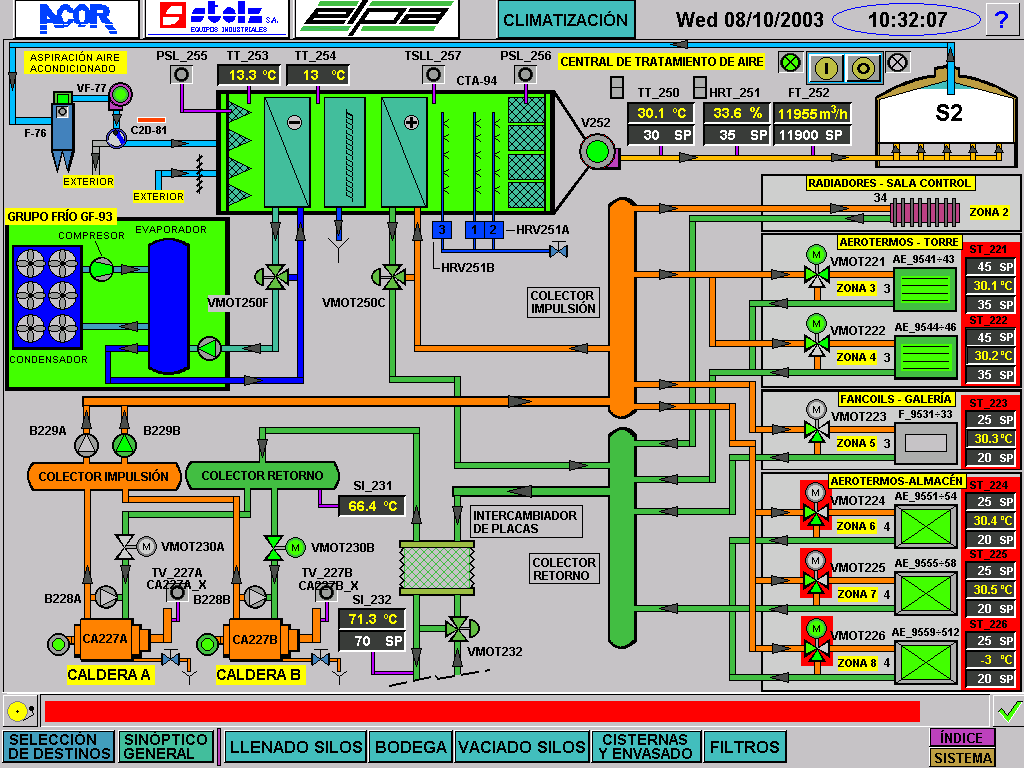The image size is (1024, 768).
Task: Toggle the PSL_255 pressure switch indicator
Action: 182,75
